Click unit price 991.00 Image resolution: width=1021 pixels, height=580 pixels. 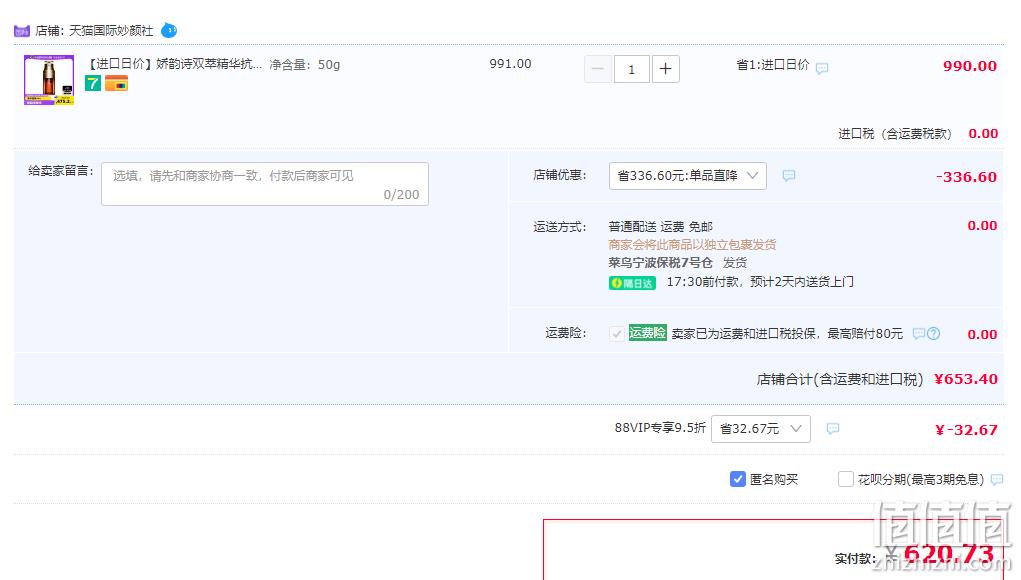510,64
